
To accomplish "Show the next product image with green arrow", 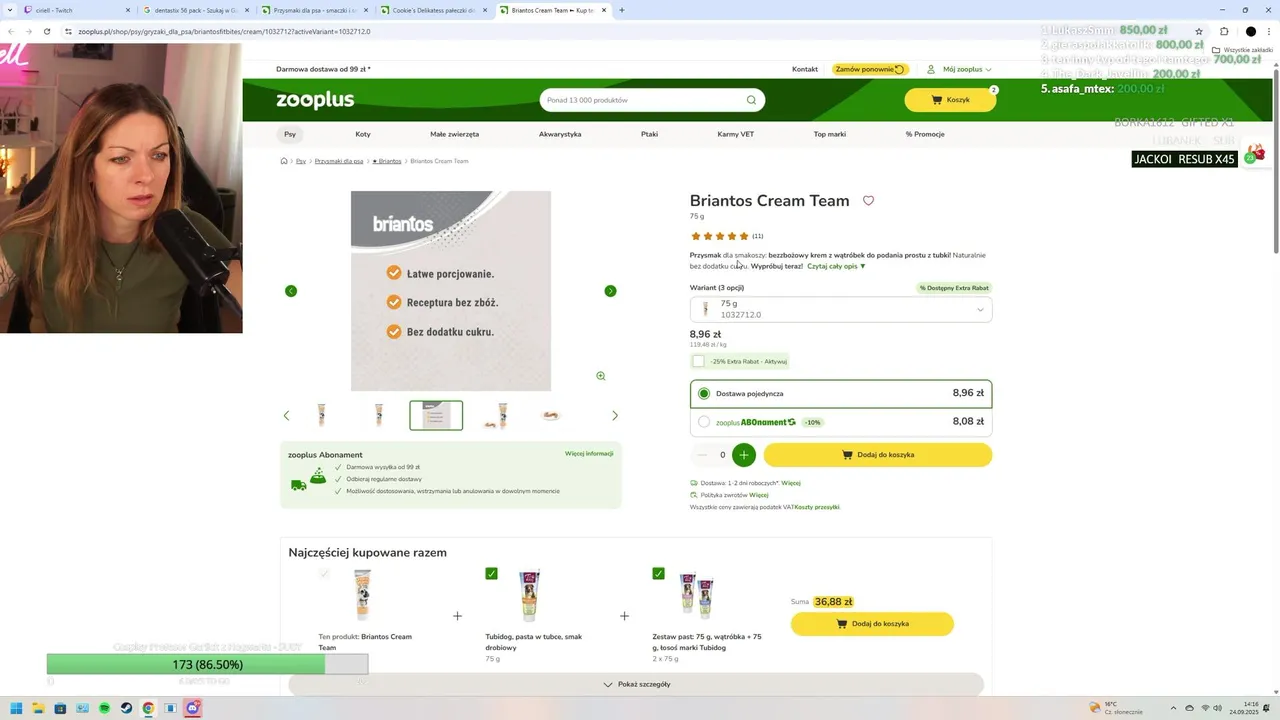I will tap(610, 291).
